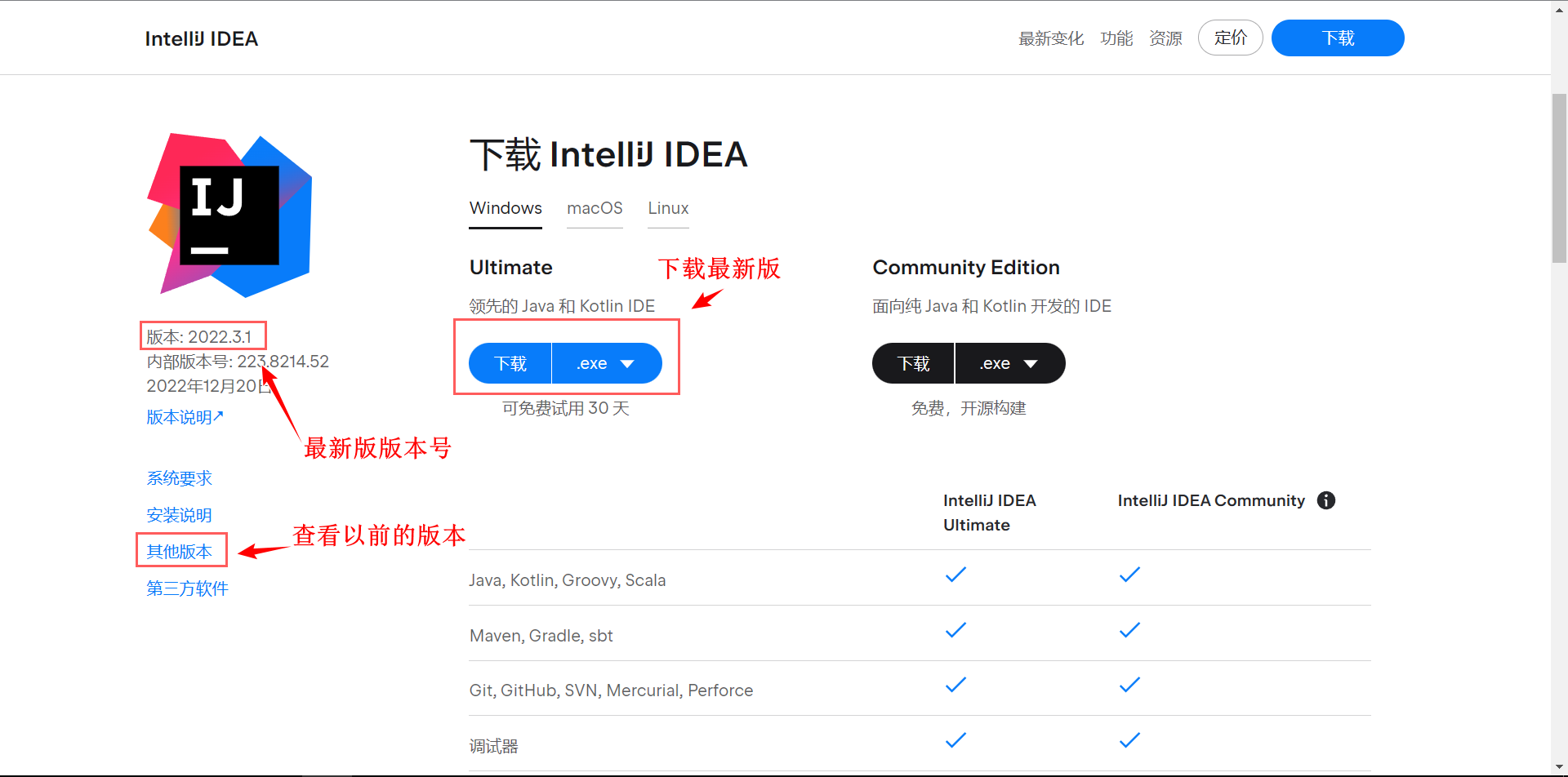Click the blue 下载 button in header
The width and height of the screenshot is (1568, 777).
(1338, 38)
